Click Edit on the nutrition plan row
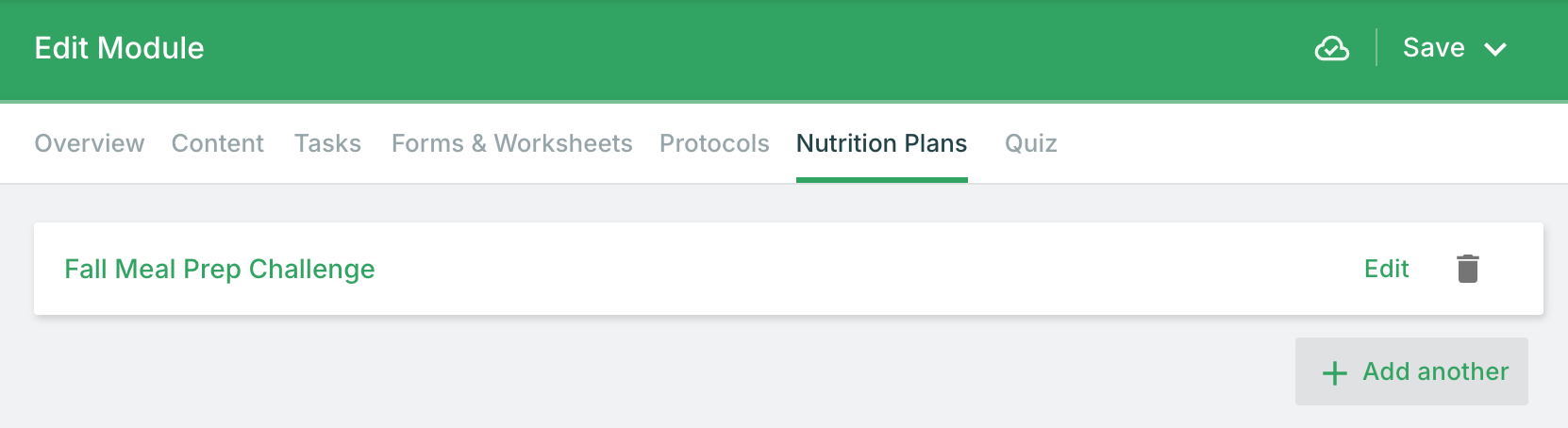 [x=1386, y=269]
